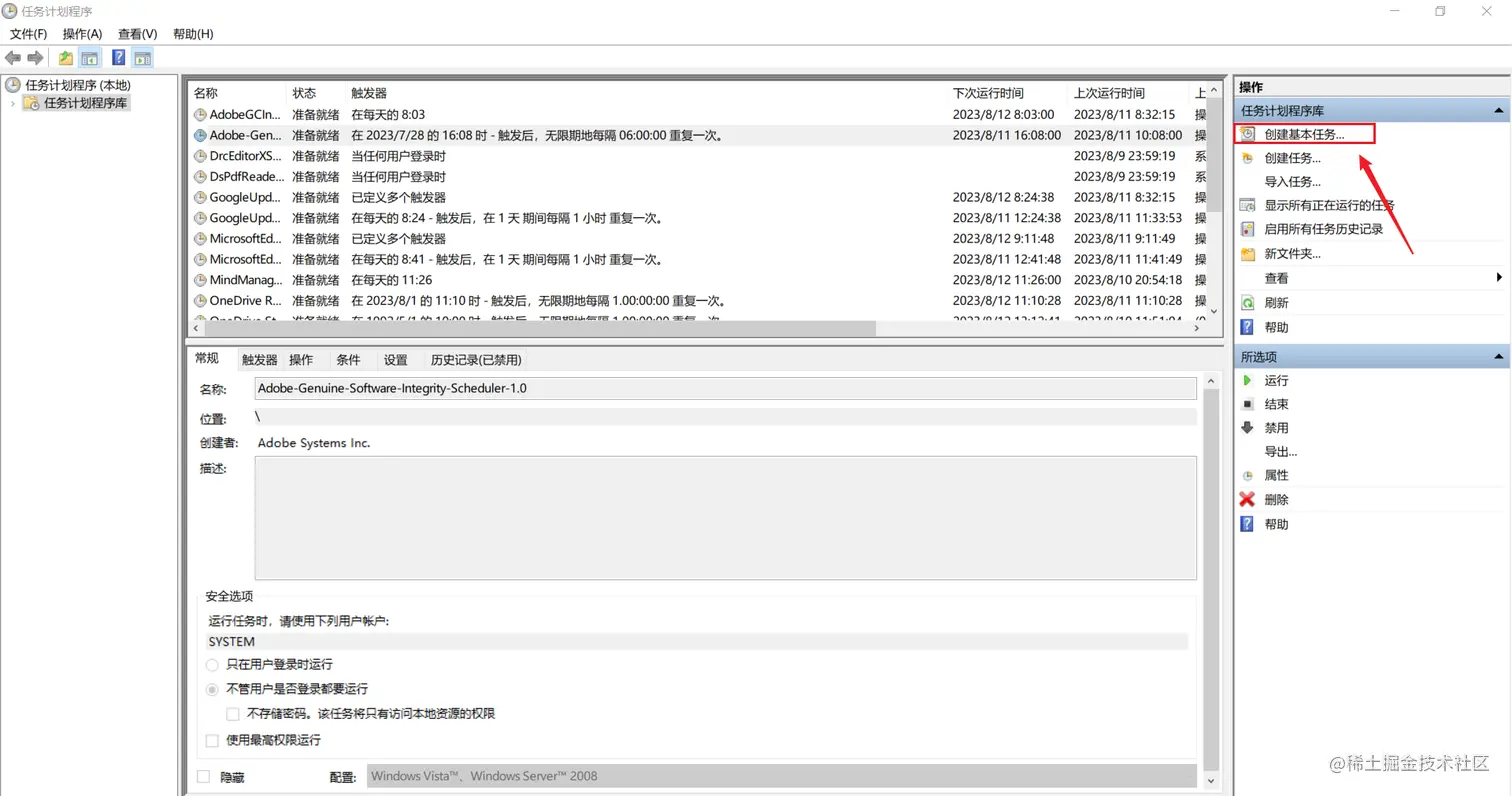This screenshot has width=1512, height=796.
Task: Click the 新文件夹 folder icon
Action: [x=1247, y=254]
